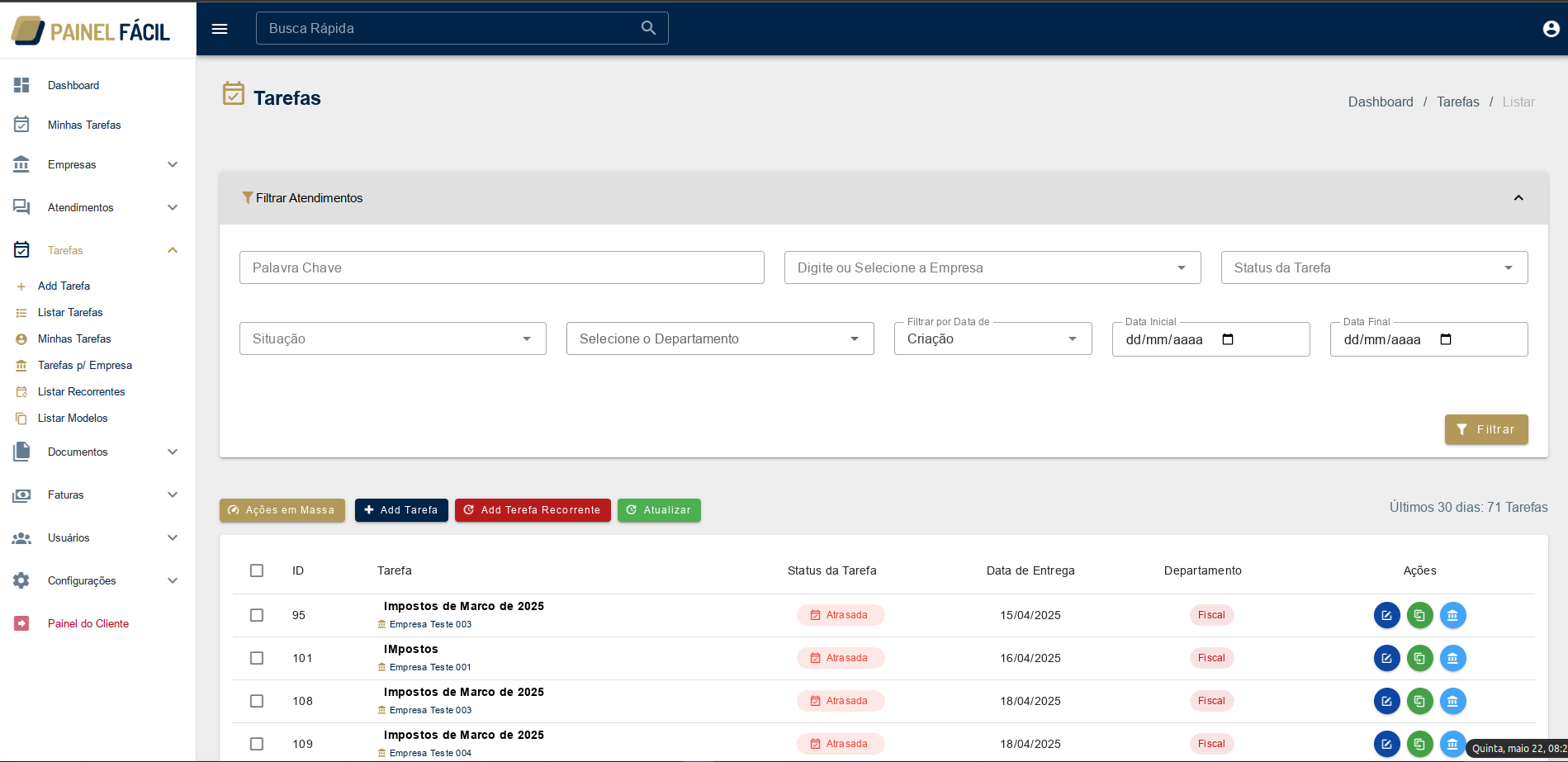The width and height of the screenshot is (1568, 762).
Task: Click the Data de Entrega column header
Action: point(1030,570)
